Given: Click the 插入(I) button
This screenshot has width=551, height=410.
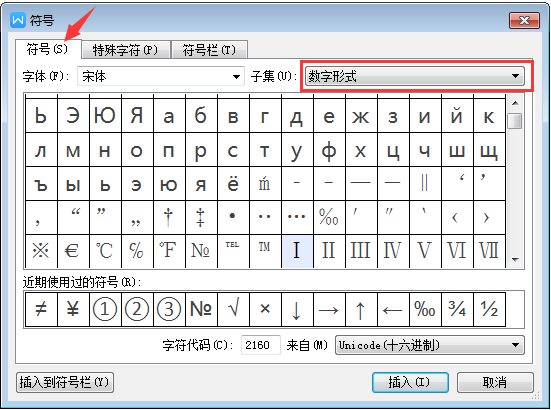Looking at the screenshot, I should click(410, 382).
